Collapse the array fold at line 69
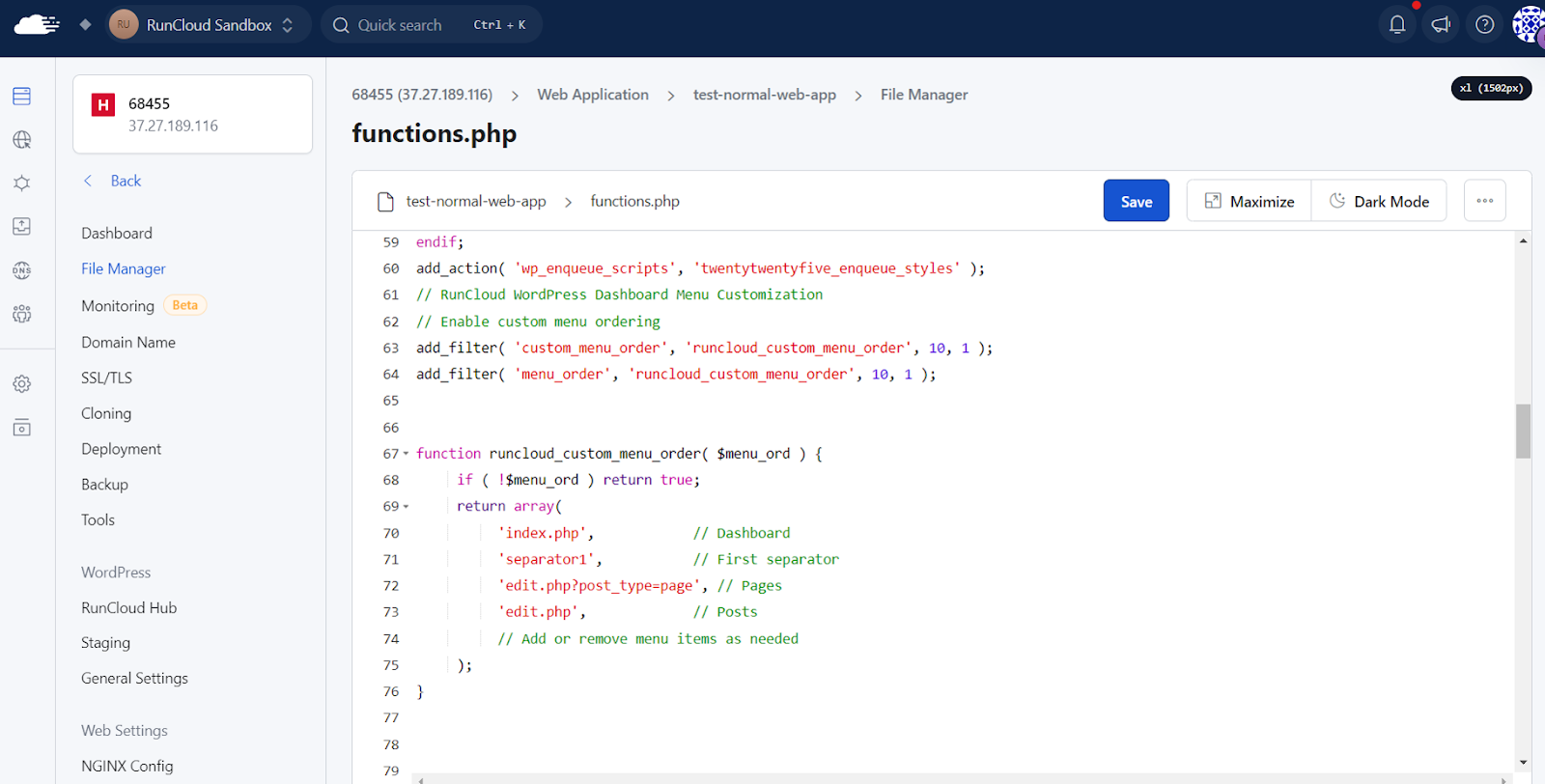 (x=406, y=507)
